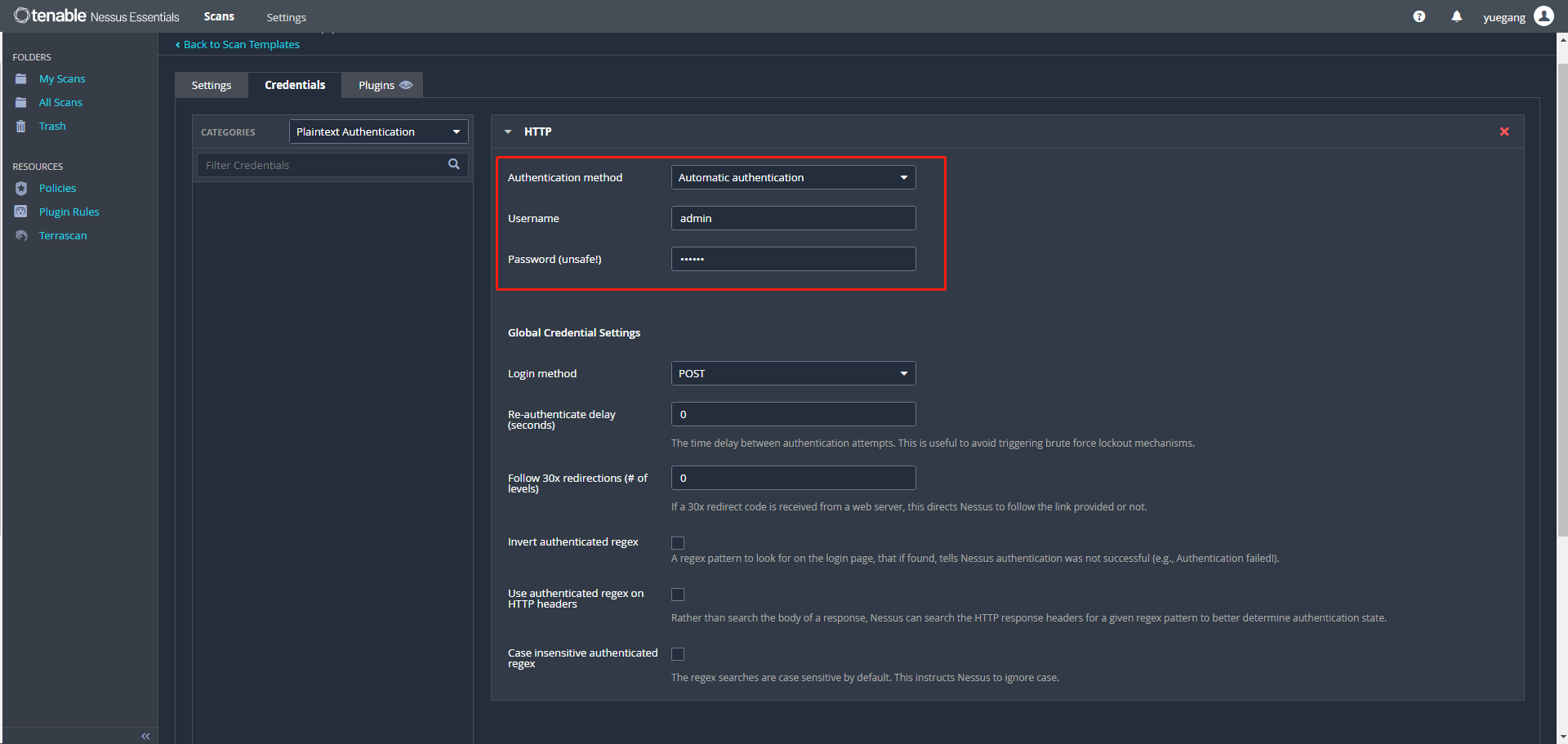
Task: Open My Scans folder link
Action: tap(62, 79)
